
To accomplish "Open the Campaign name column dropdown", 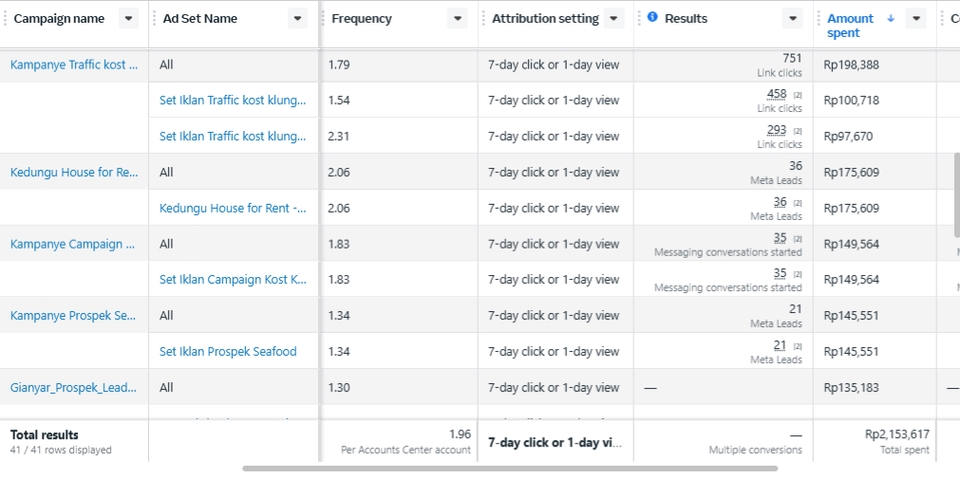I will coord(128,19).
